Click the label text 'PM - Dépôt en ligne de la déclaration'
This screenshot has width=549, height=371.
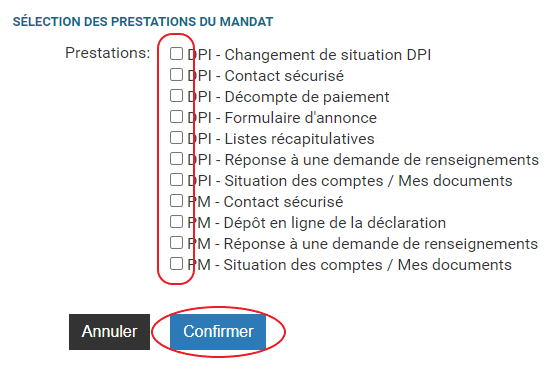(x=317, y=223)
